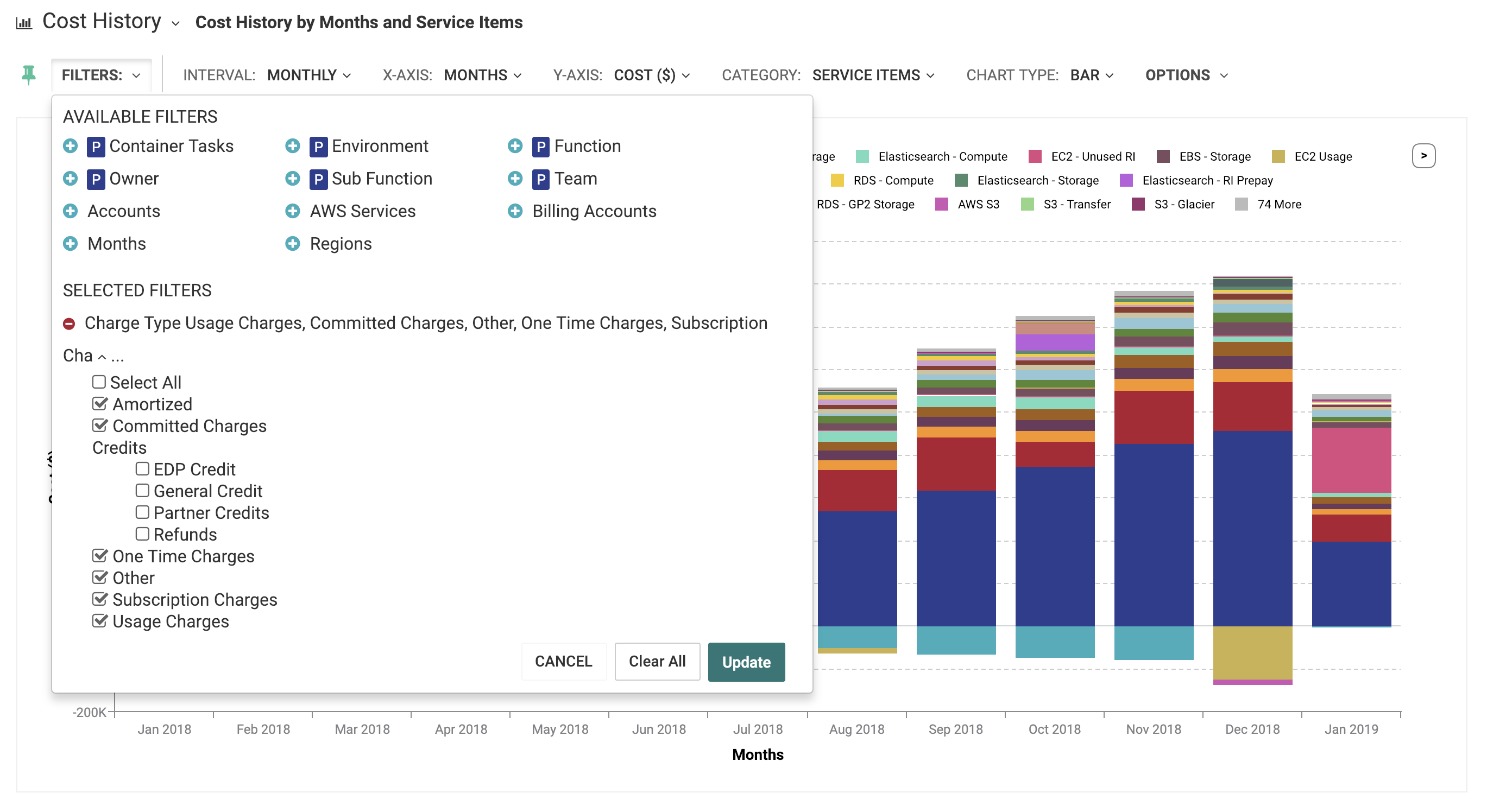The height and width of the screenshot is (812, 1487).
Task: Check the Select All checkbox
Action: click(x=99, y=382)
